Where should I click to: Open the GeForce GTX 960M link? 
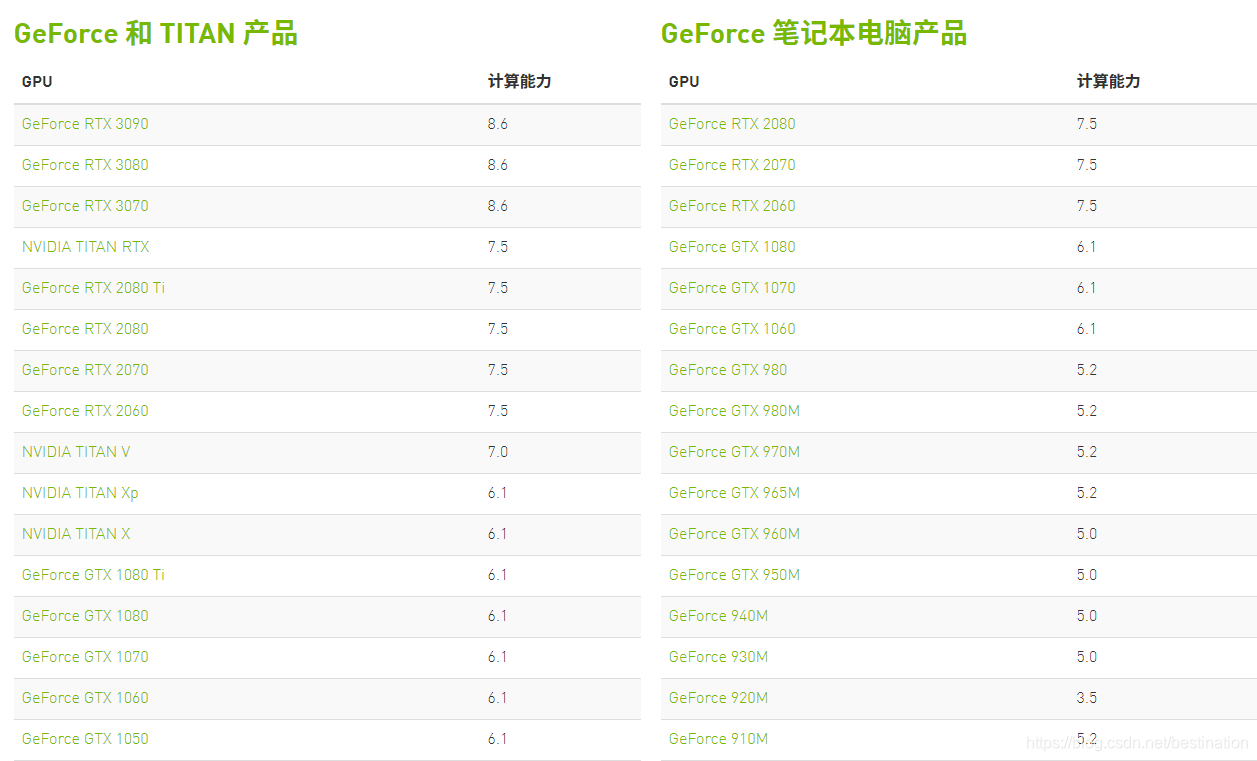tap(734, 534)
